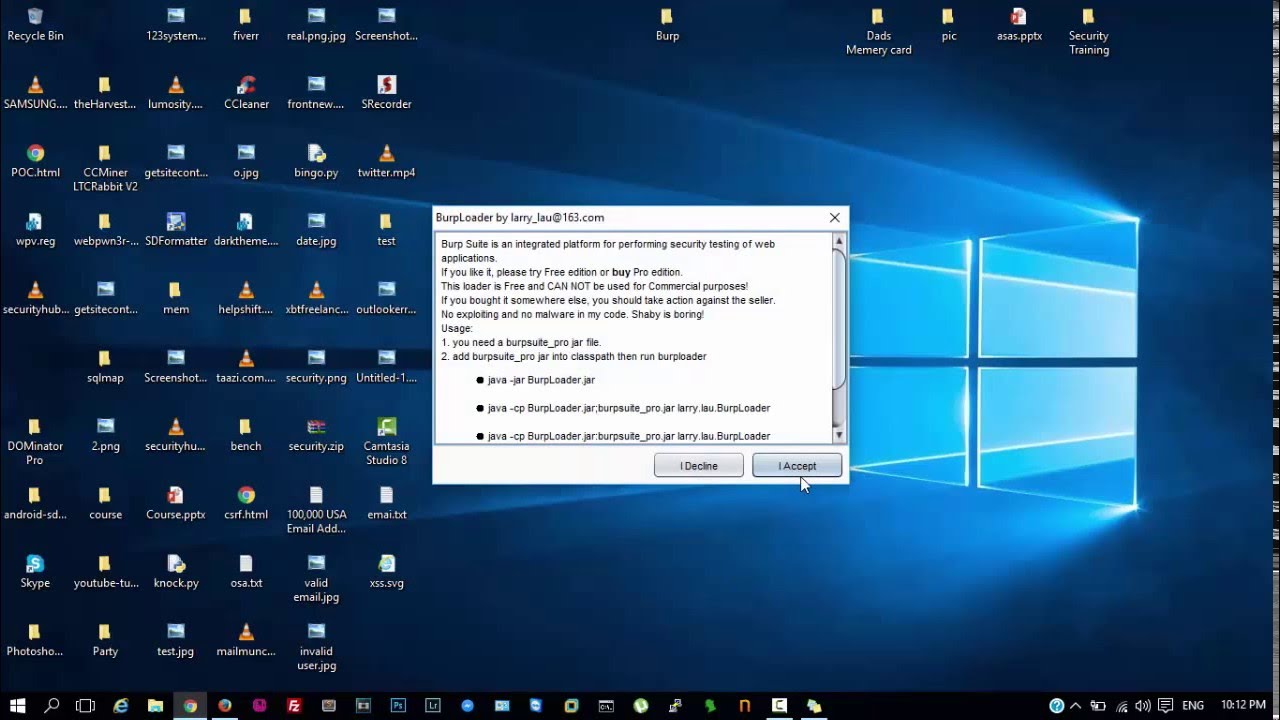
Task: Select the theHarvest folder icon
Action: click(x=105, y=93)
